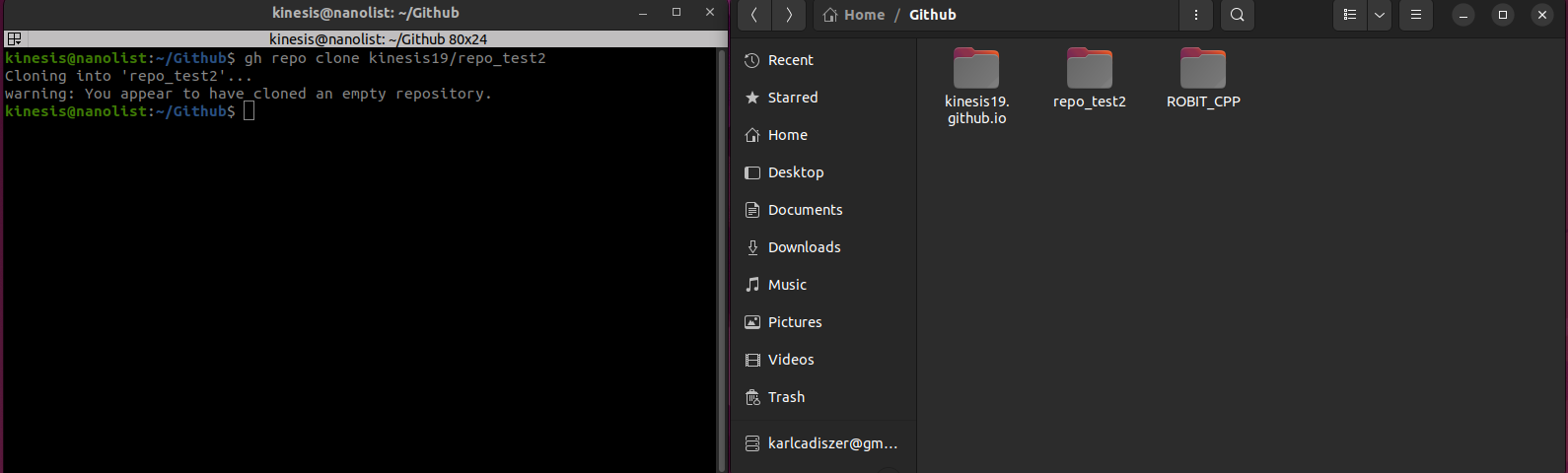Minimize the terminal window
This screenshot has height=473, width=1568.
pos(643,13)
